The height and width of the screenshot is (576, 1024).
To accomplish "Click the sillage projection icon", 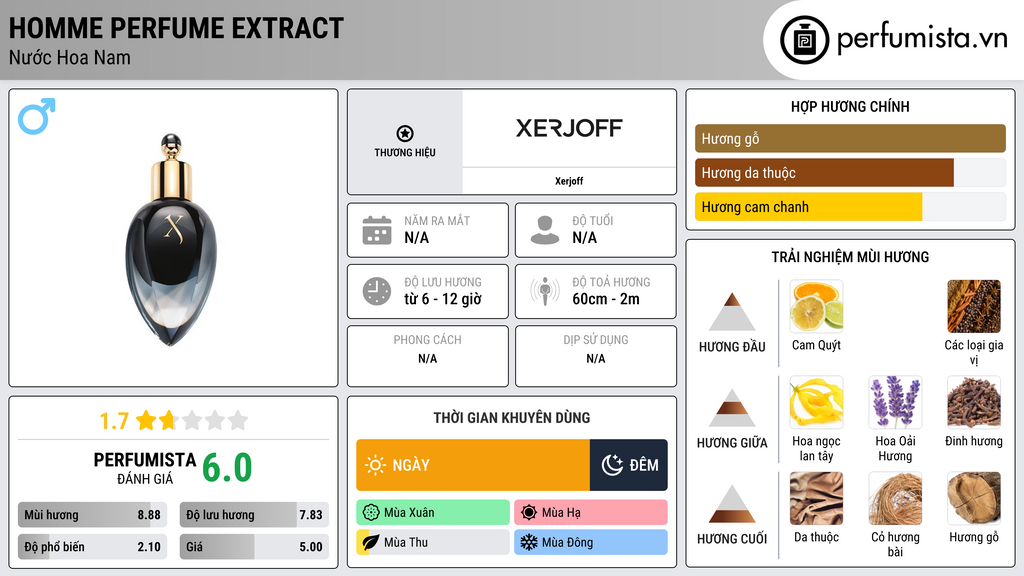I will tap(545, 291).
